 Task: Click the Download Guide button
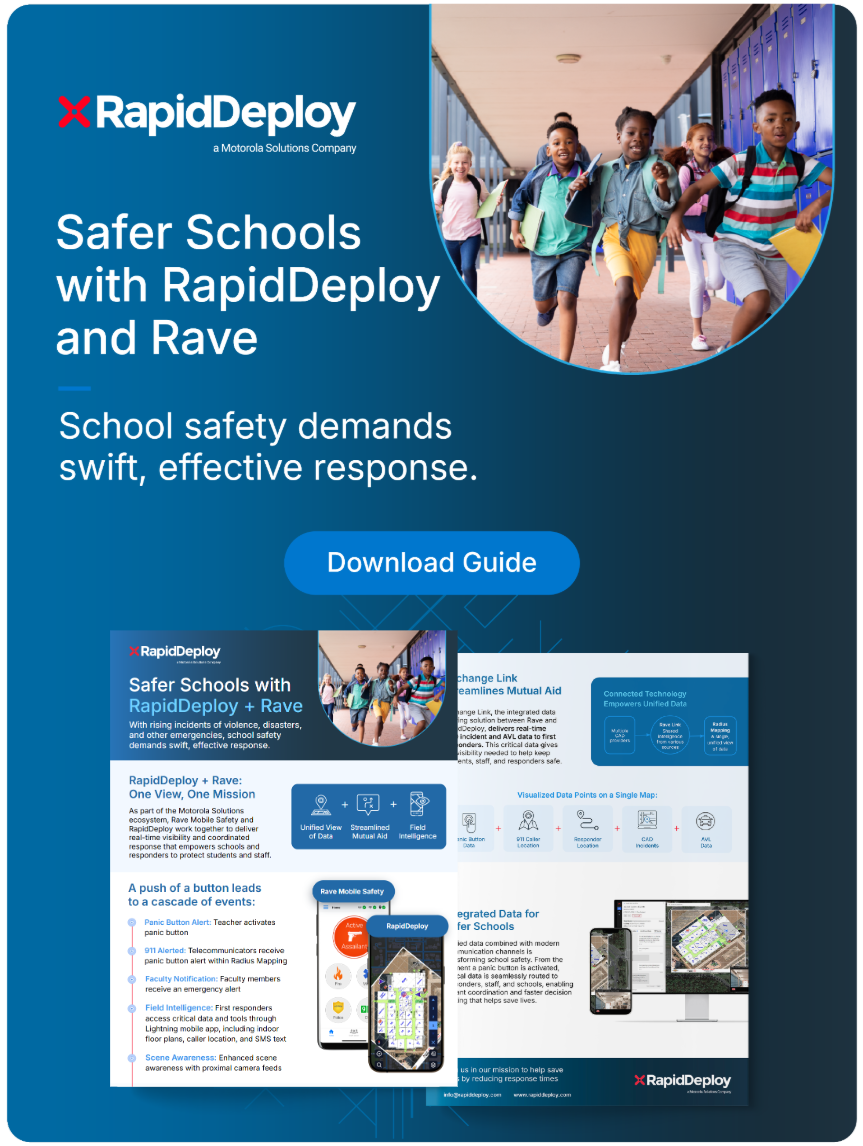[x=431, y=562]
